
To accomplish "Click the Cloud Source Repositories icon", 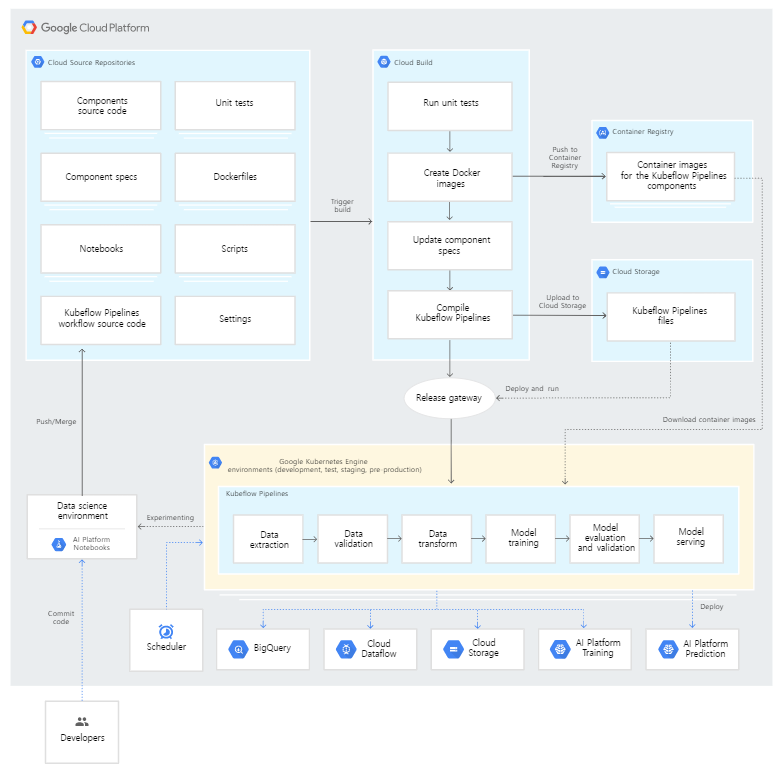I will [37, 62].
